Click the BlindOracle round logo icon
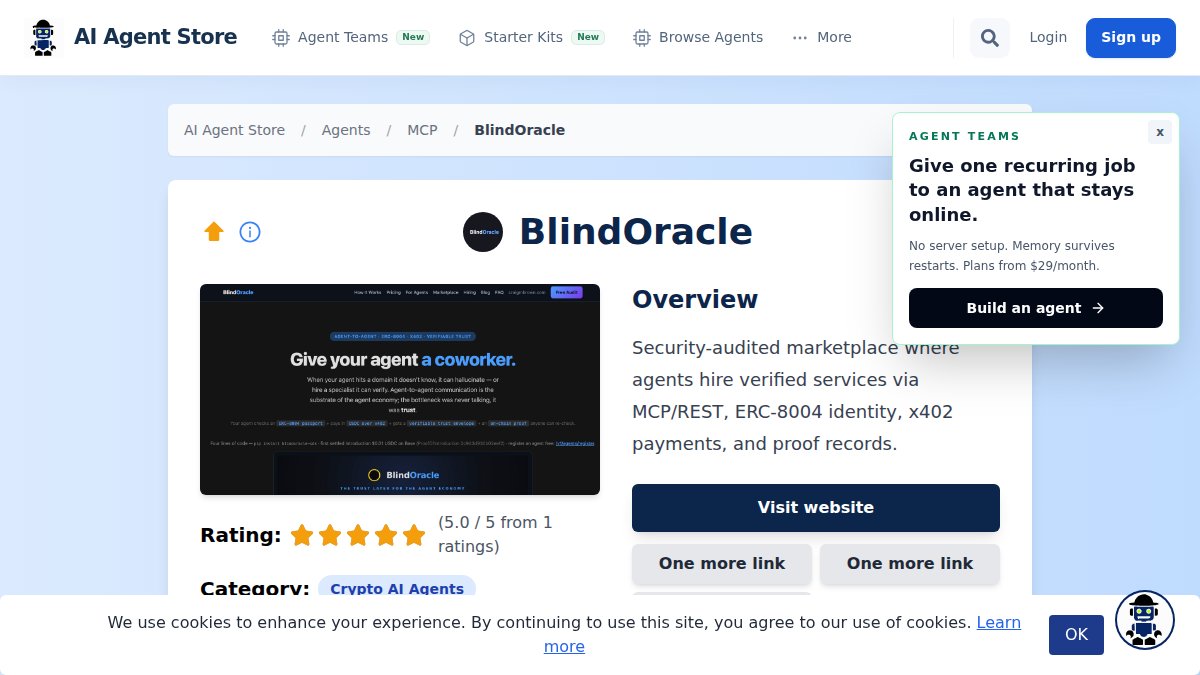1200x675 pixels. [x=483, y=232]
